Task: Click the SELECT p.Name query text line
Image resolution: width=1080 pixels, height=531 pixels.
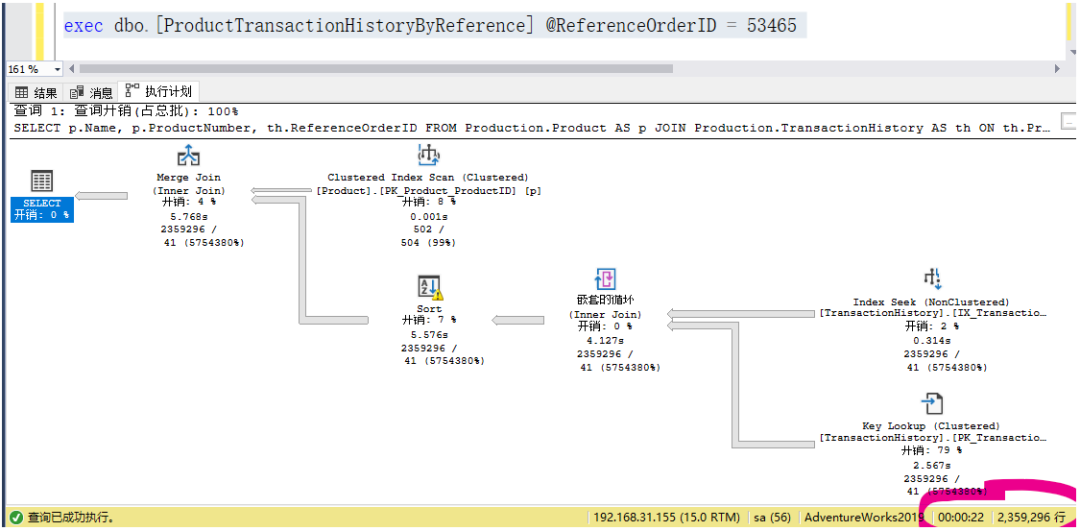Action: point(531,127)
